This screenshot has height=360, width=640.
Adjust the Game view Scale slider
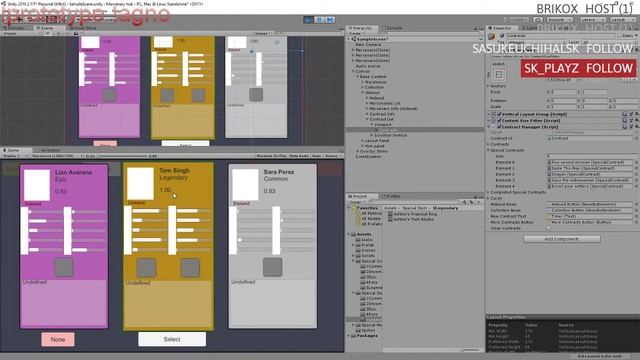coord(122,156)
